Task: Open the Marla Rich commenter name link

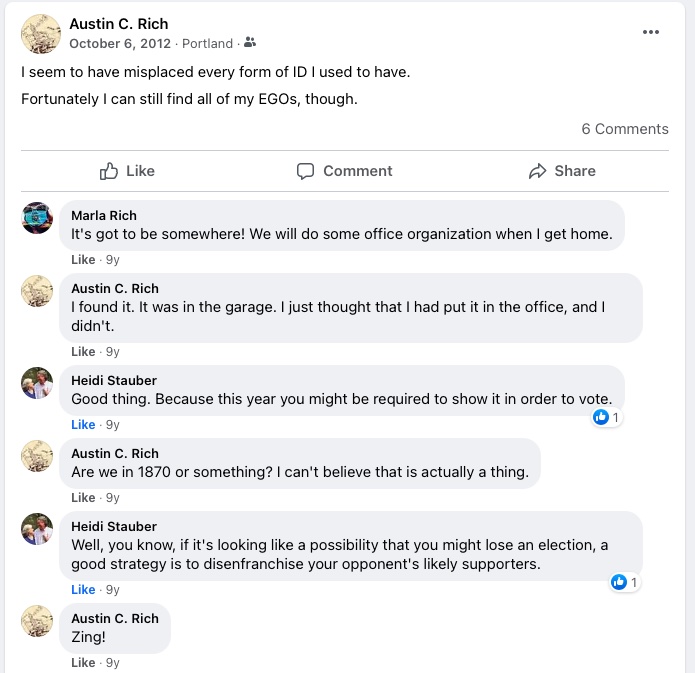Action: (104, 215)
